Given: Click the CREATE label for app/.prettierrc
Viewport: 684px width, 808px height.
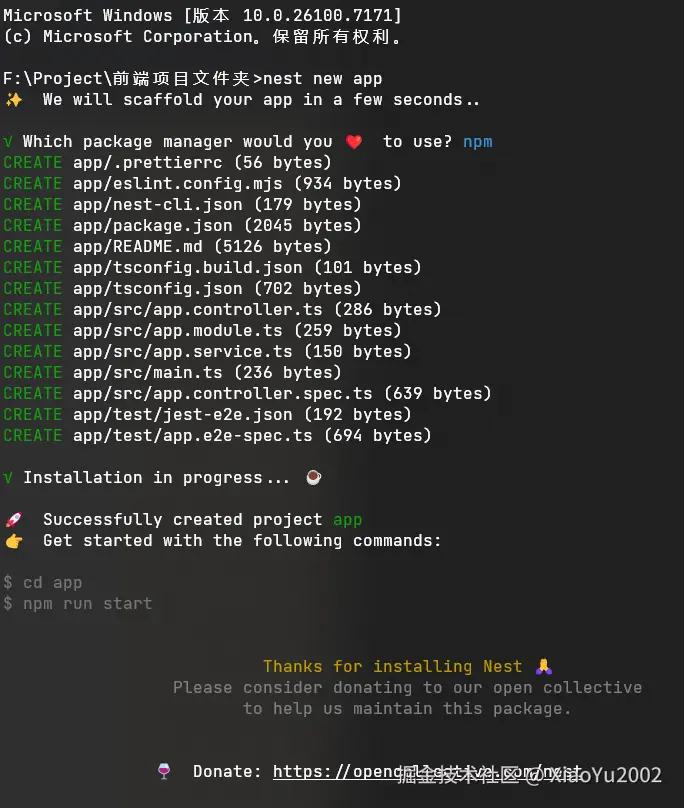Looking at the screenshot, I should tap(32, 163).
